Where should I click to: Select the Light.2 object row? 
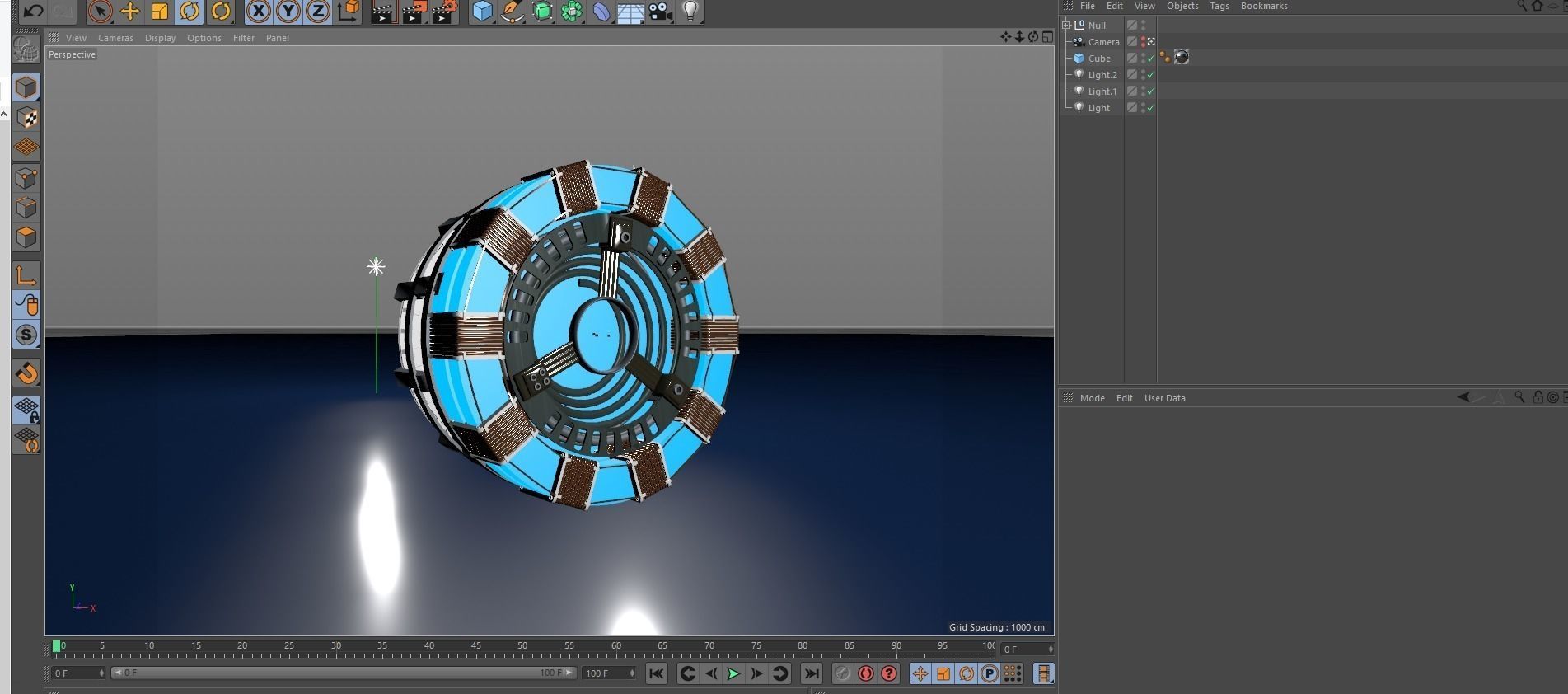[x=1102, y=75]
